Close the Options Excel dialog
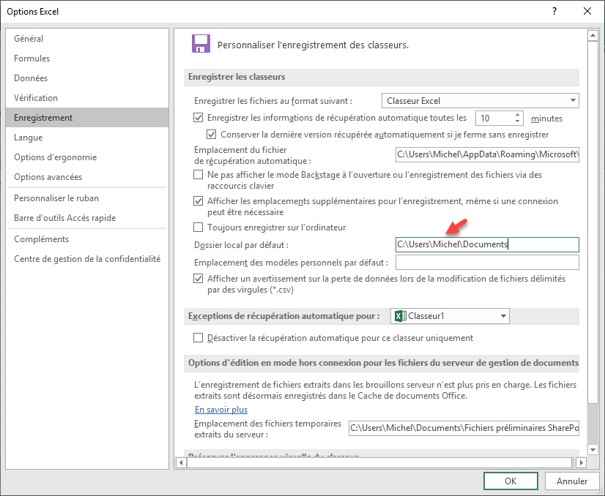The height and width of the screenshot is (496, 605). pos(585,10)
